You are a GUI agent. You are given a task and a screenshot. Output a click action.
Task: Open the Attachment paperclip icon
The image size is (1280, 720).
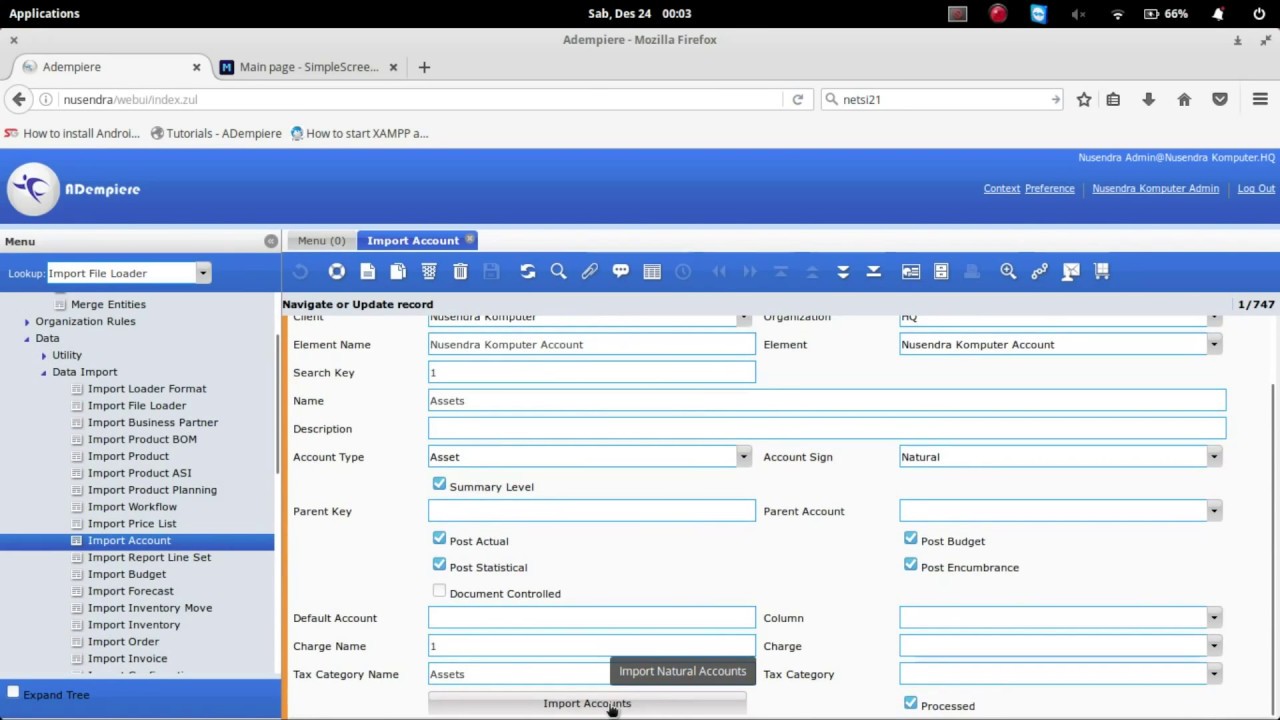point(590,271)
